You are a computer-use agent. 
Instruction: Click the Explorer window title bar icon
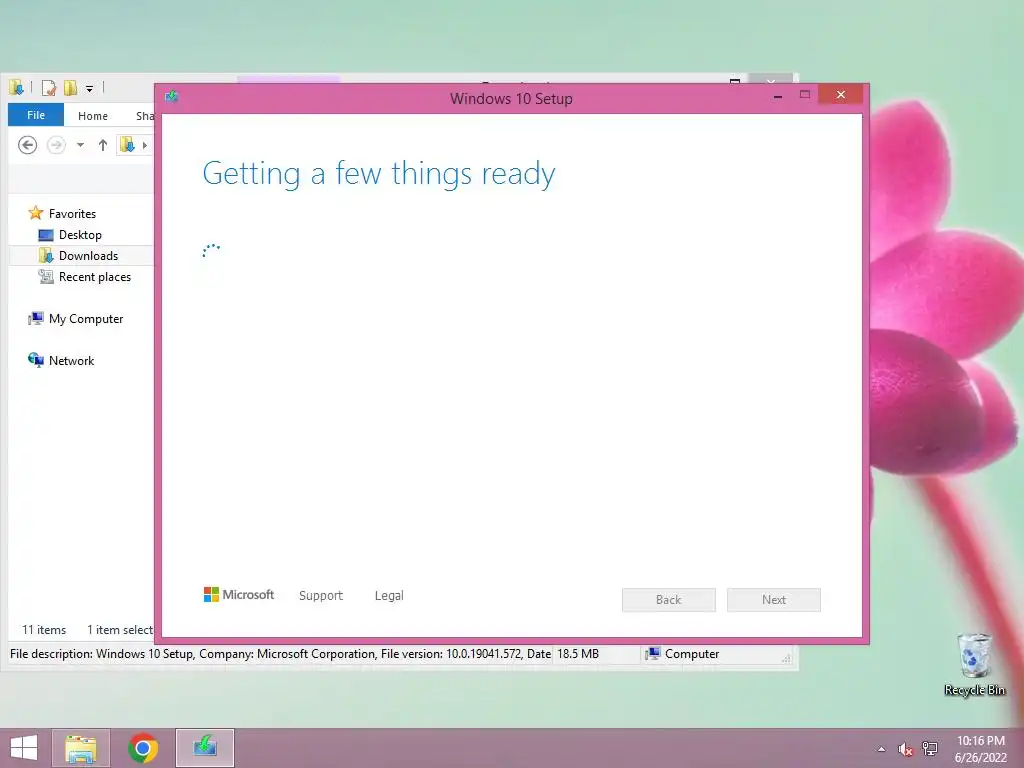(x=16, y=87)
